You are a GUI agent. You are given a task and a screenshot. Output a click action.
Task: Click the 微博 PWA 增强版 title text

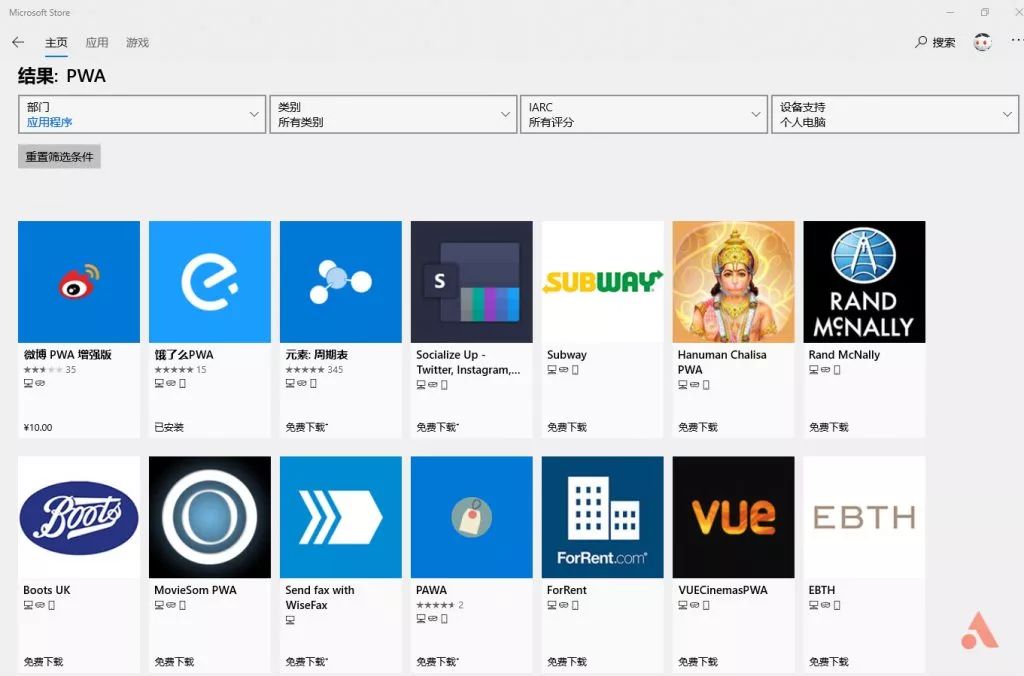[68, 355]
